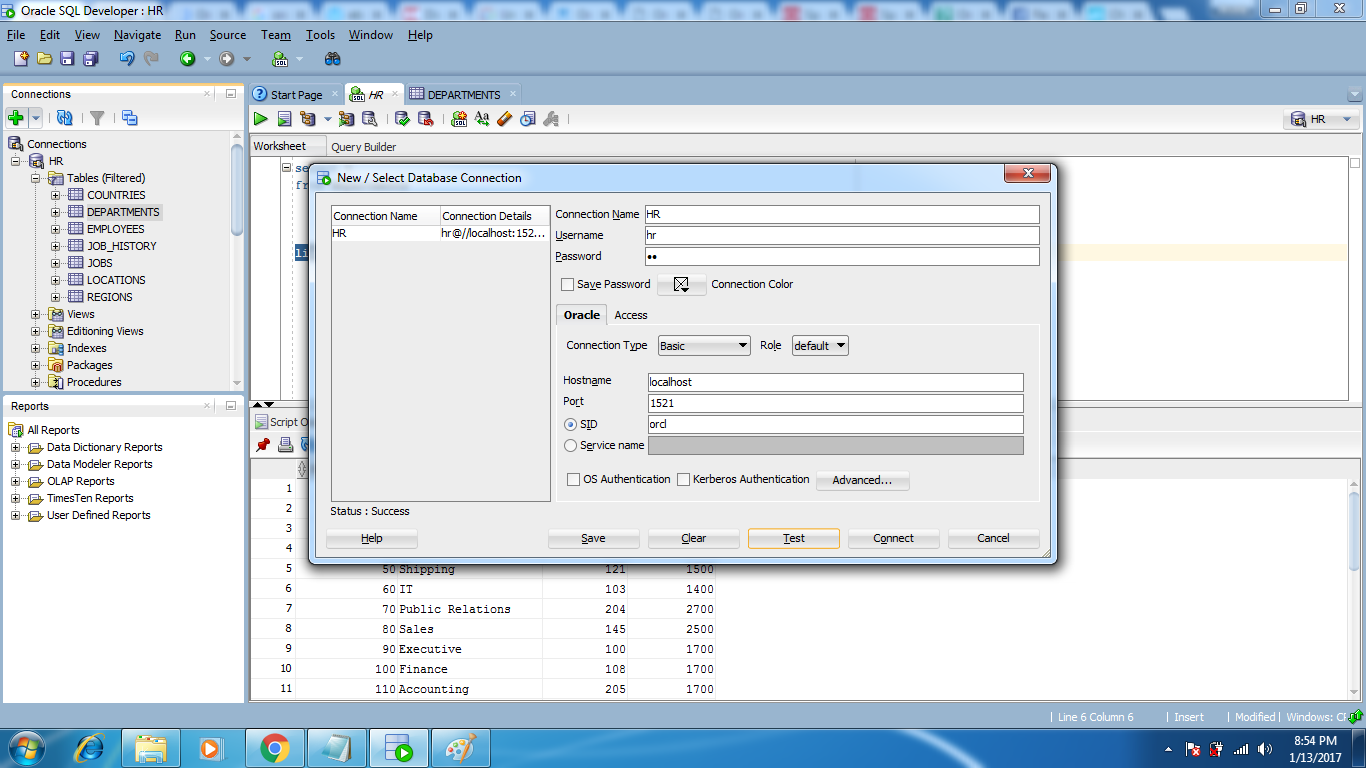Click the Save All toolbar icon
Viewport: 1366px width, 768px height.
pyautogui.click(x=90, y=59)
